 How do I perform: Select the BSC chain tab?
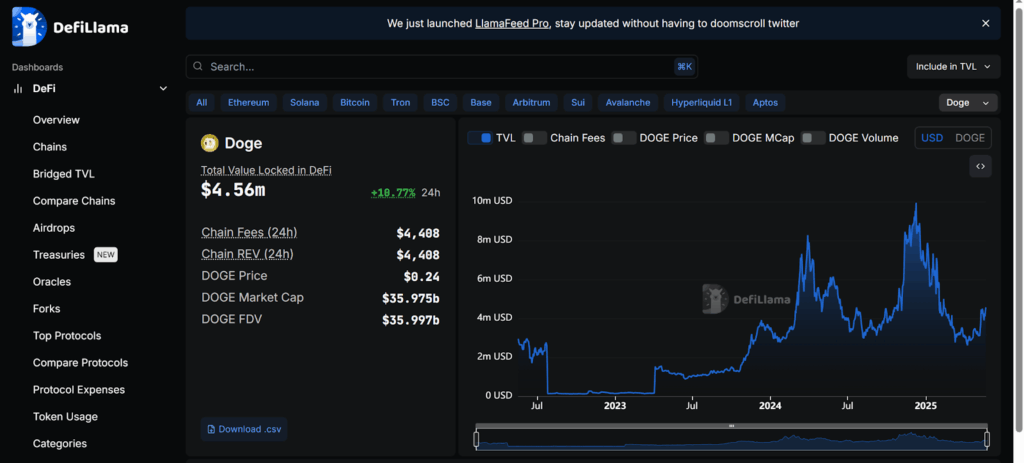(440, 103)
